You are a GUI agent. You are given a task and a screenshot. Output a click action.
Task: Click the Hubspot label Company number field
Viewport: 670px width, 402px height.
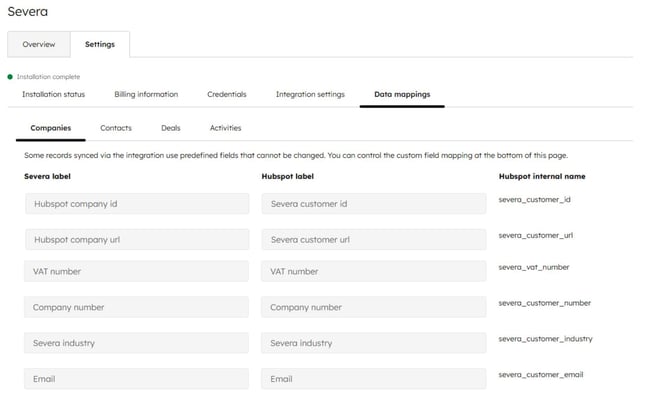[x=374, y=307]
